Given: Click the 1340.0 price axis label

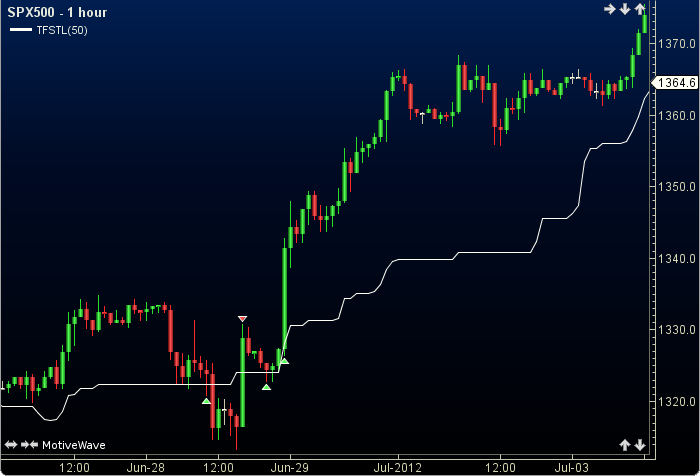Looking at the screenshot, I should (677, 259).
